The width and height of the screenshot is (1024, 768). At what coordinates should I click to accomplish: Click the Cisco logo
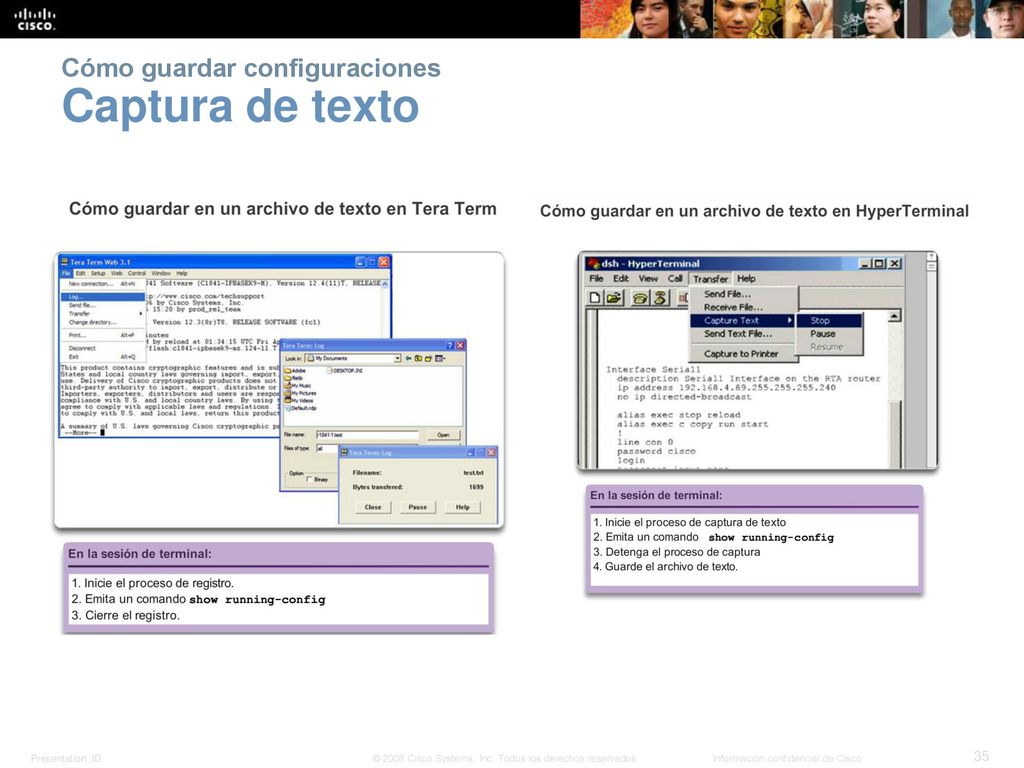tap(35, 19)
